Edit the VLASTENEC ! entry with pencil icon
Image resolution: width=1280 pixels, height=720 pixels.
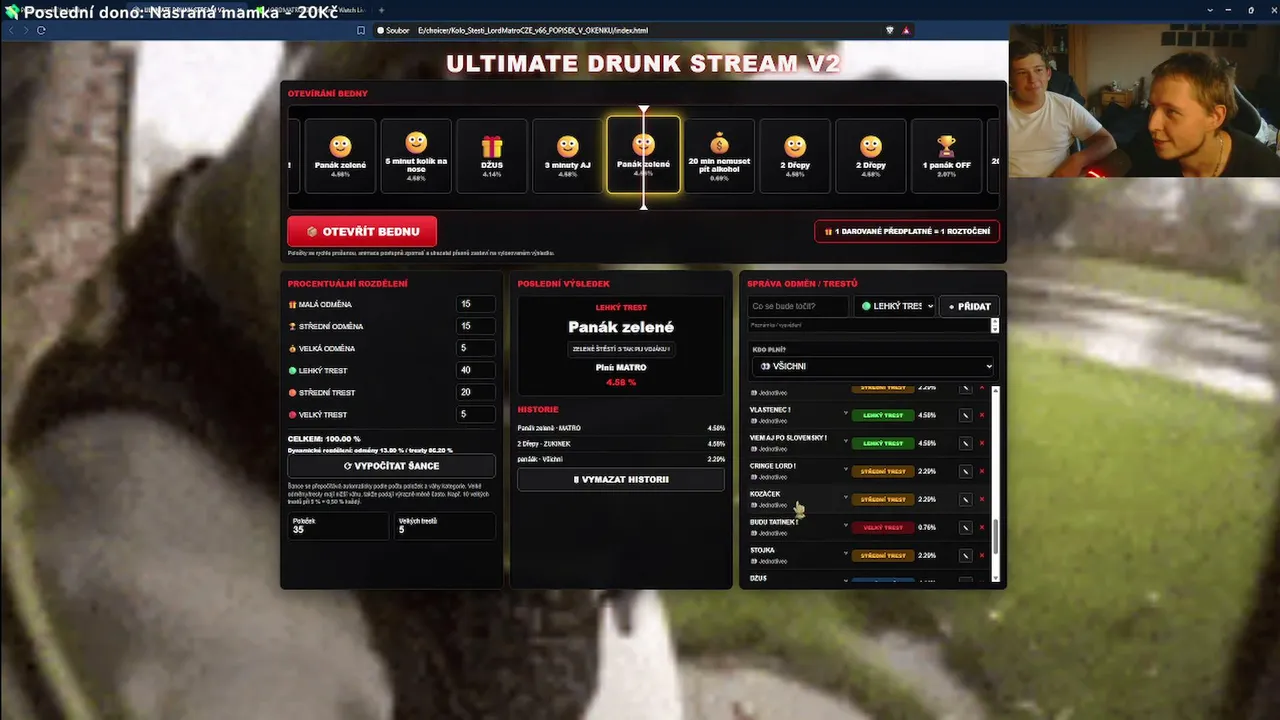point(965,415)
